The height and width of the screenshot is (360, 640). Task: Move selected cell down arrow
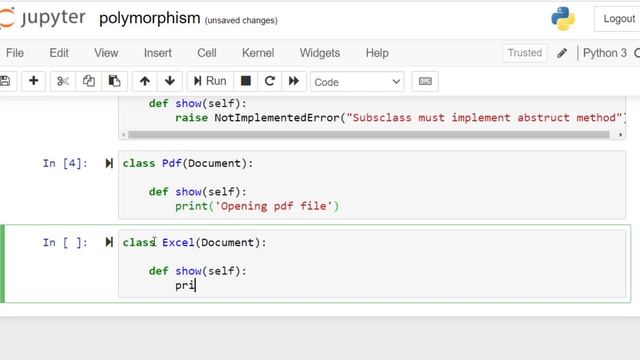pos(170,81)
